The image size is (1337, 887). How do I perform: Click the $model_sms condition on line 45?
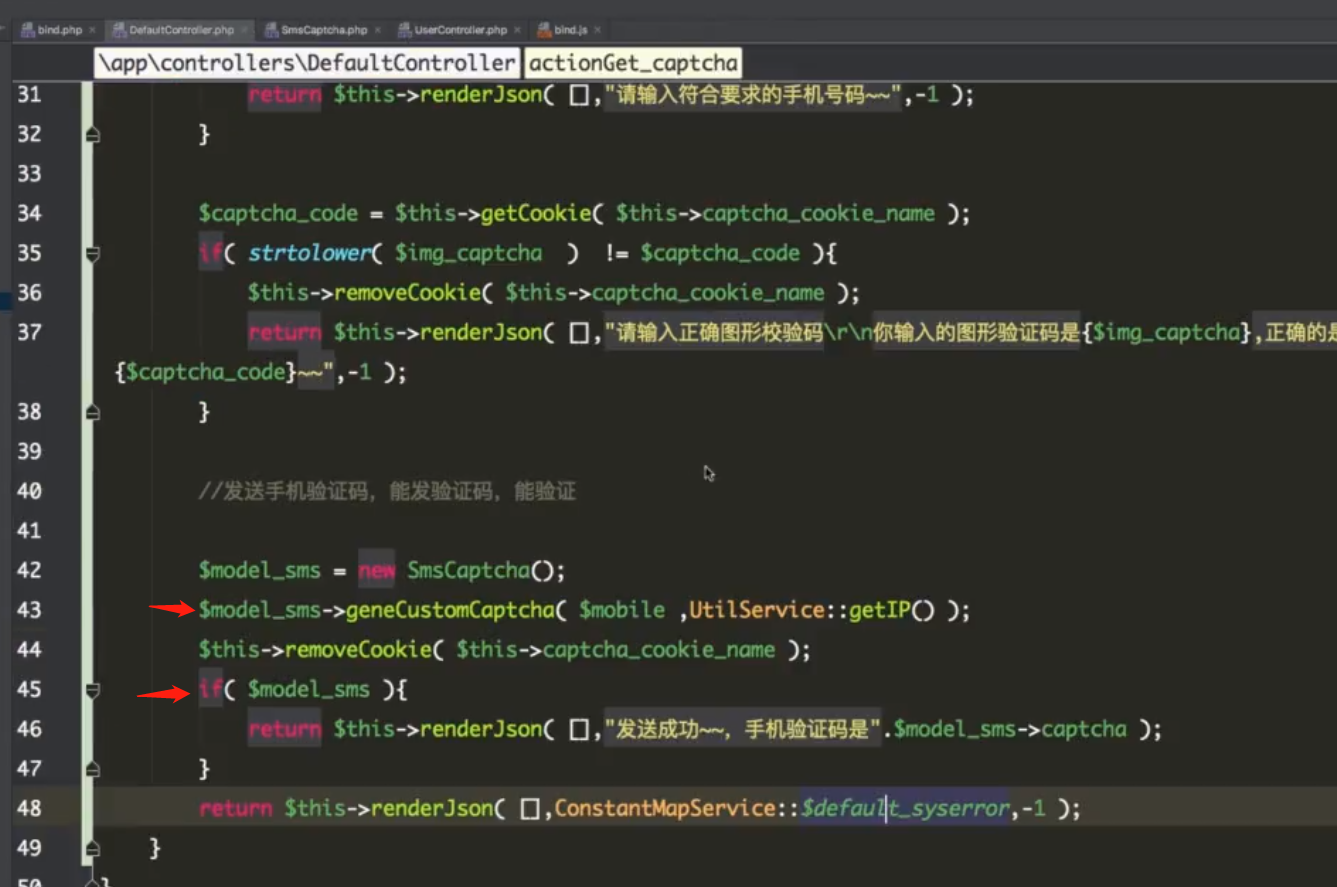click(x=309, y=690)
